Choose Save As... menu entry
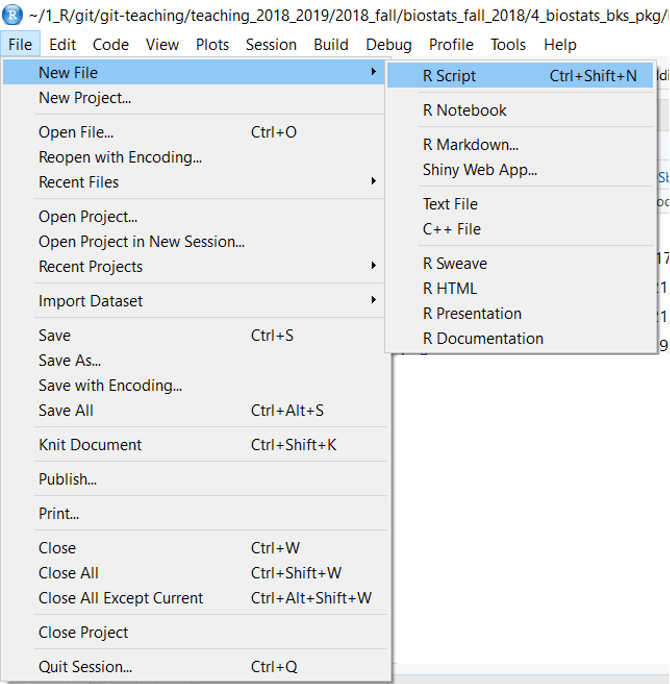Viewport: 670px width, 684px height. [194, 360]
